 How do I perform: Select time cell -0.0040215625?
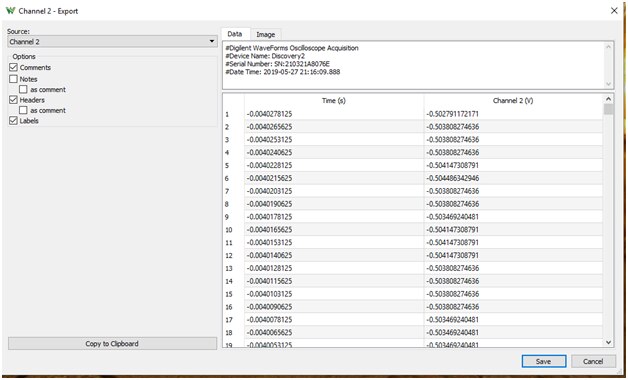pyautogui.click(x=334, y=178)
